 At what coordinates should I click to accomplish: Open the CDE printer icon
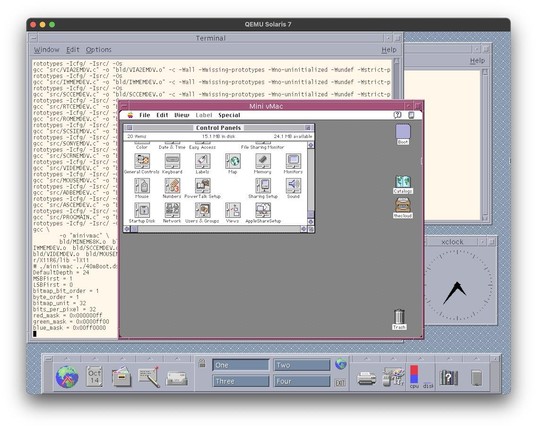point(366,378)
